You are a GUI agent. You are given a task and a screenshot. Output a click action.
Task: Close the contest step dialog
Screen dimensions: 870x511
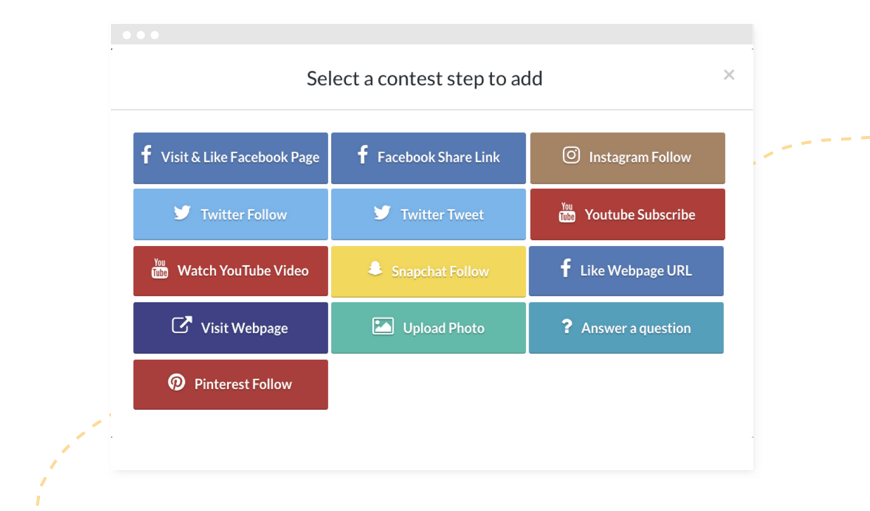(x=729, y=75)
